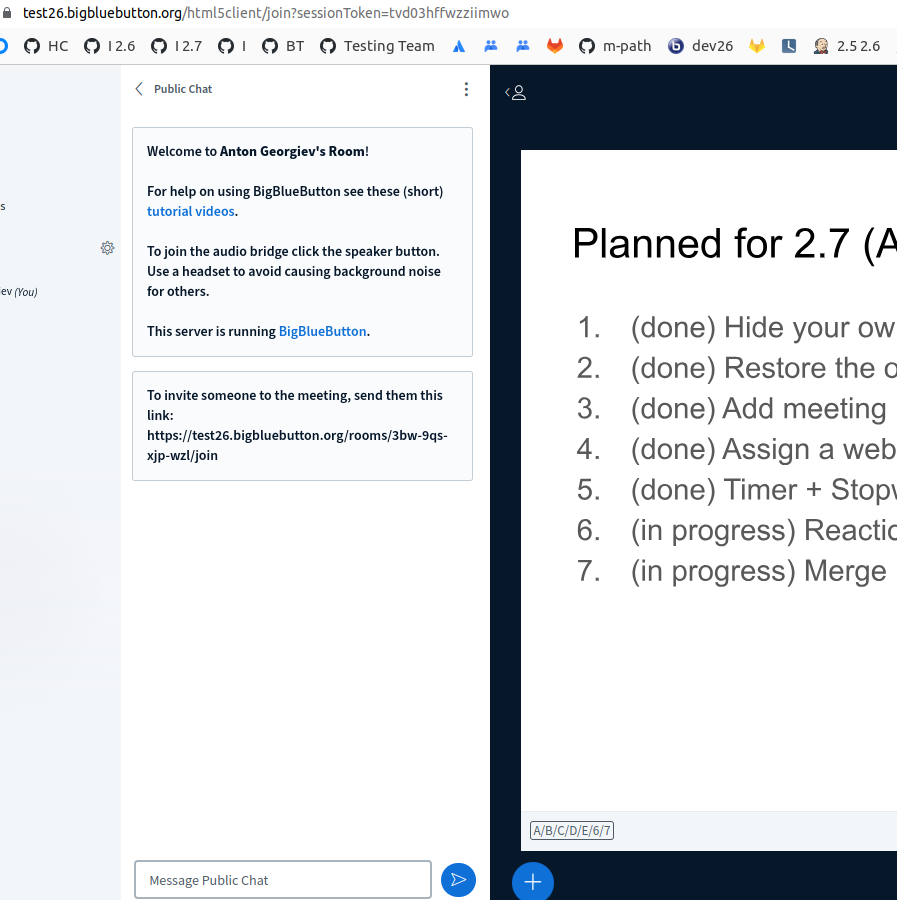The height and width of the screenshot is (900, 897).
Task: Click the manage users gear icon
Action: click(107, 248)
